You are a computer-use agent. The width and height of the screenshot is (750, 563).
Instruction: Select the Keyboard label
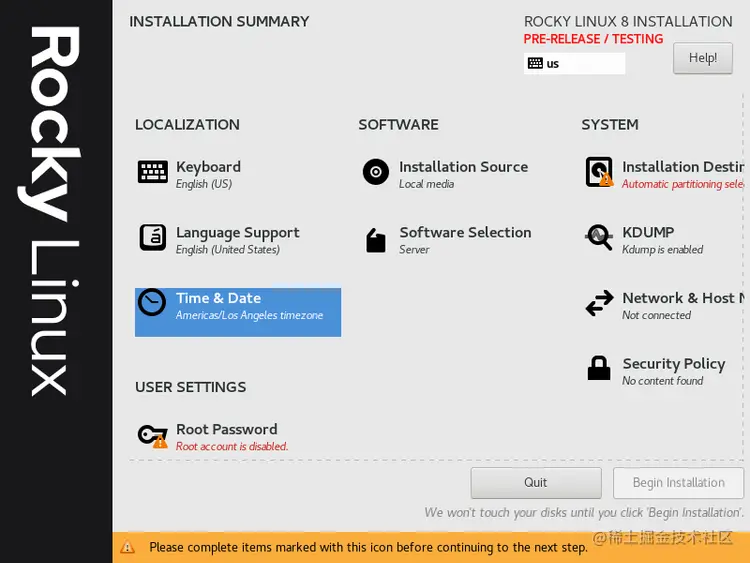[x=208, y=167]
